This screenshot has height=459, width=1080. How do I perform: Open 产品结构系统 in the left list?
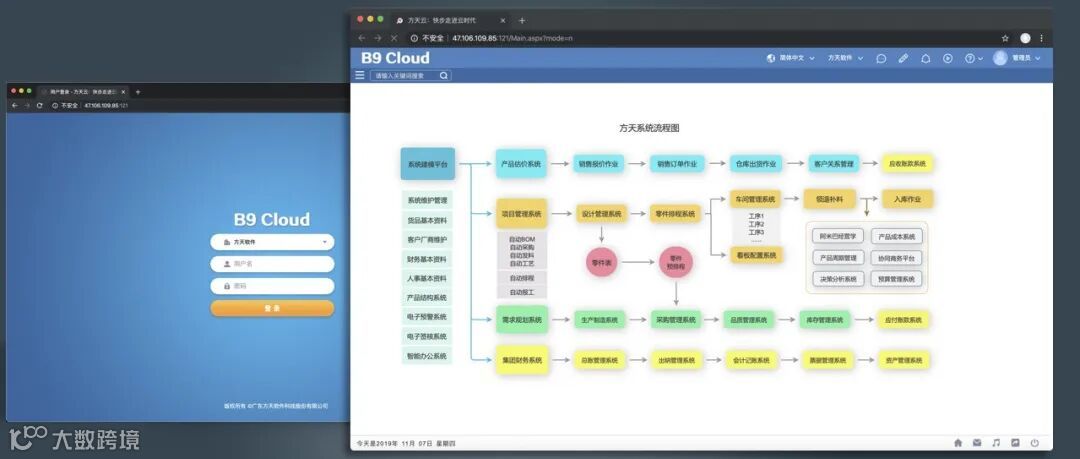(427, 298)
